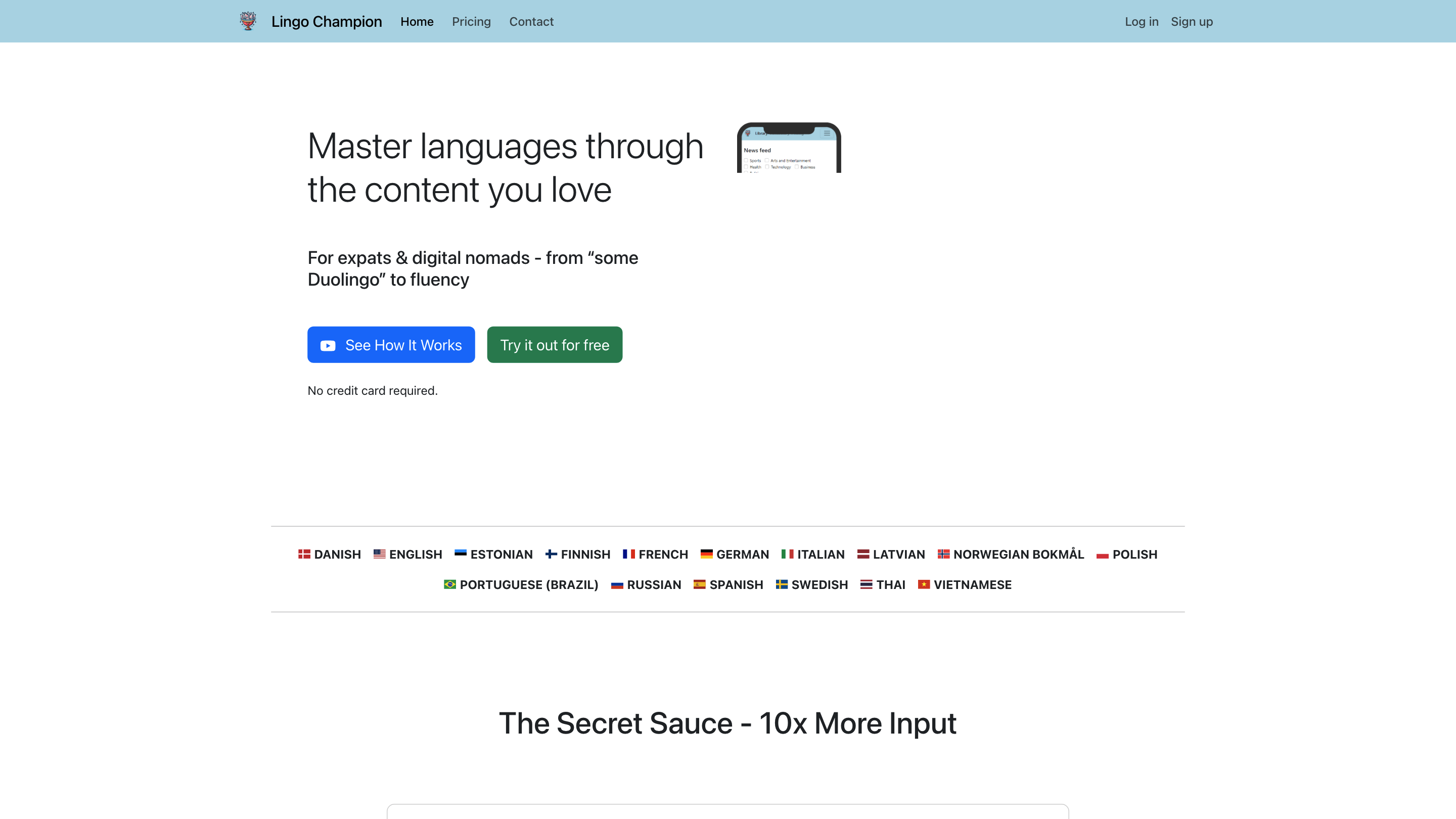Open the Log in link
The height and width of the screenshot is (819, 1456).
pyautogui.click(x=1141, y=21)
